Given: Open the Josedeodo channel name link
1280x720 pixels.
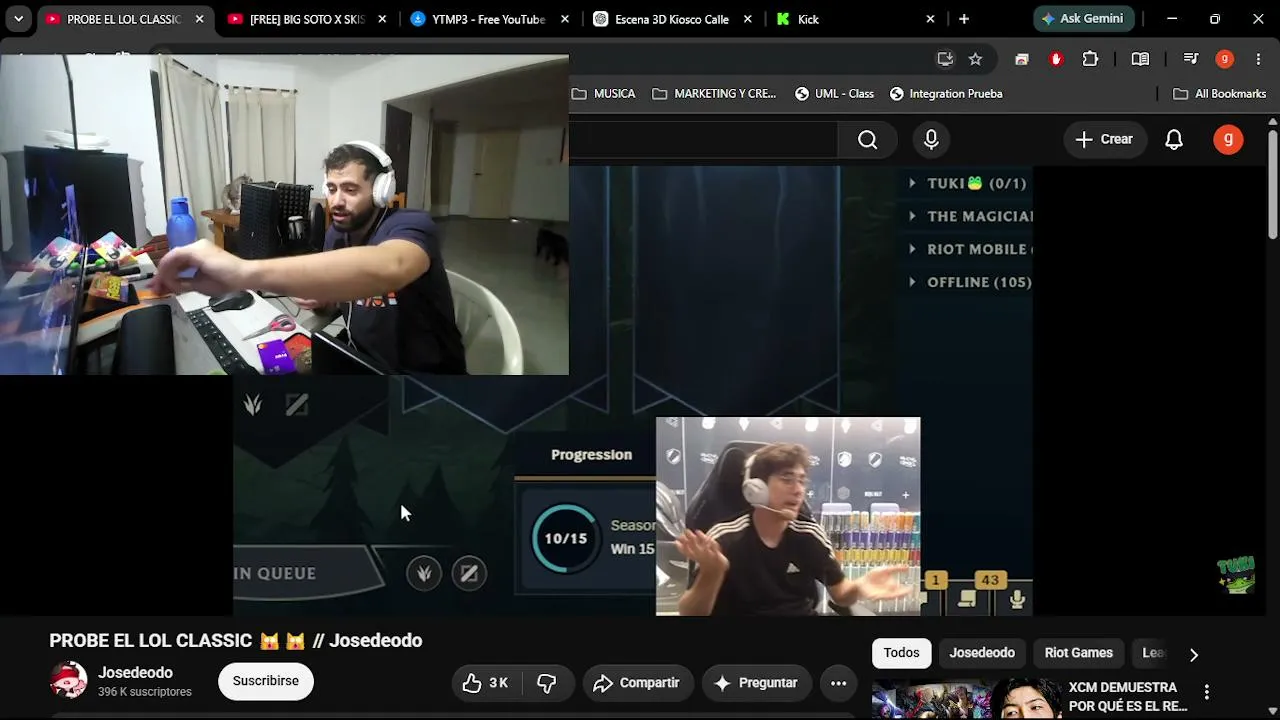Looking at the screenshot, I should pyautogui.click(x=135, y=673).
